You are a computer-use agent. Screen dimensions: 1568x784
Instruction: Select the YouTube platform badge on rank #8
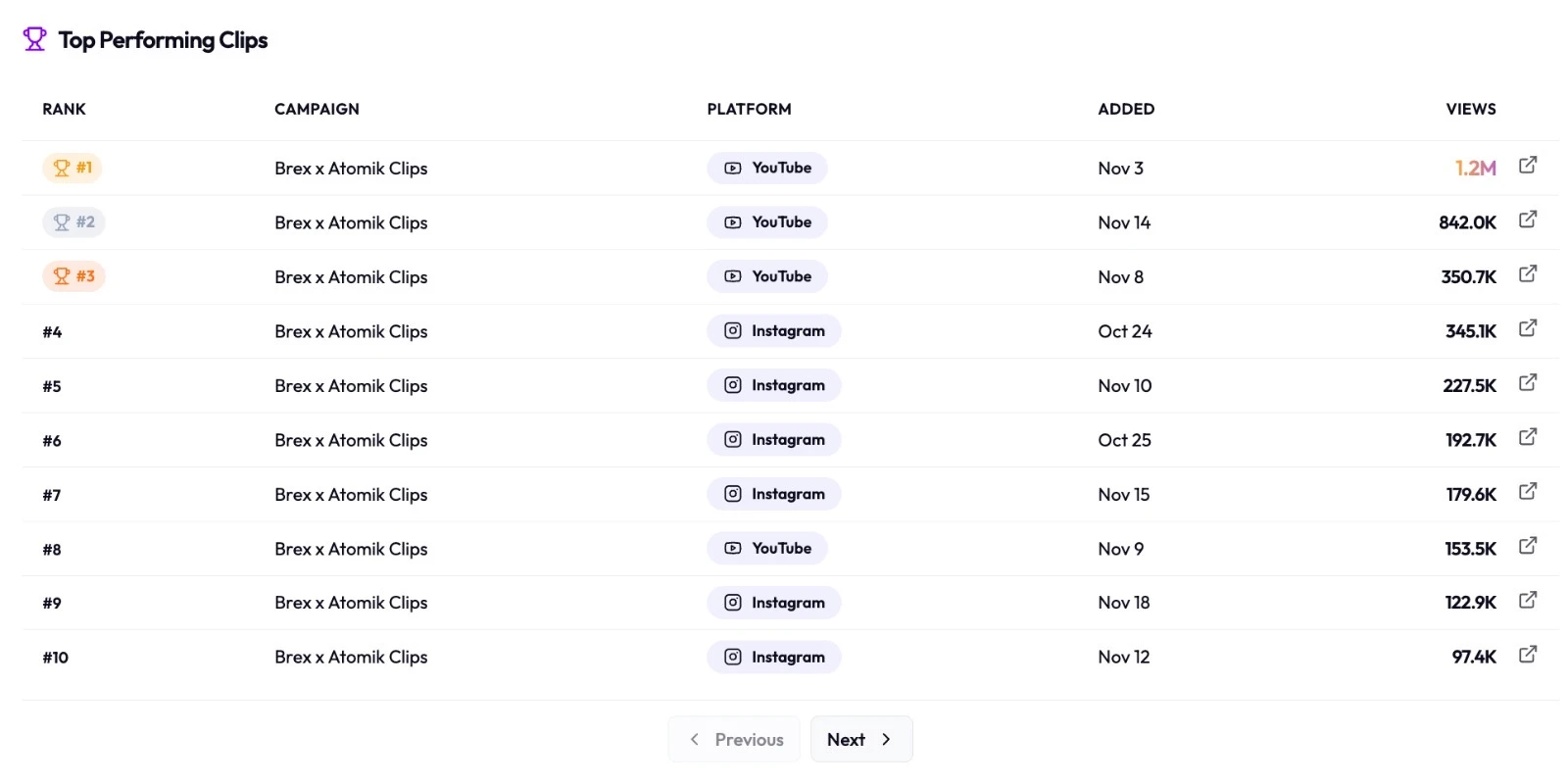point(767,548)
